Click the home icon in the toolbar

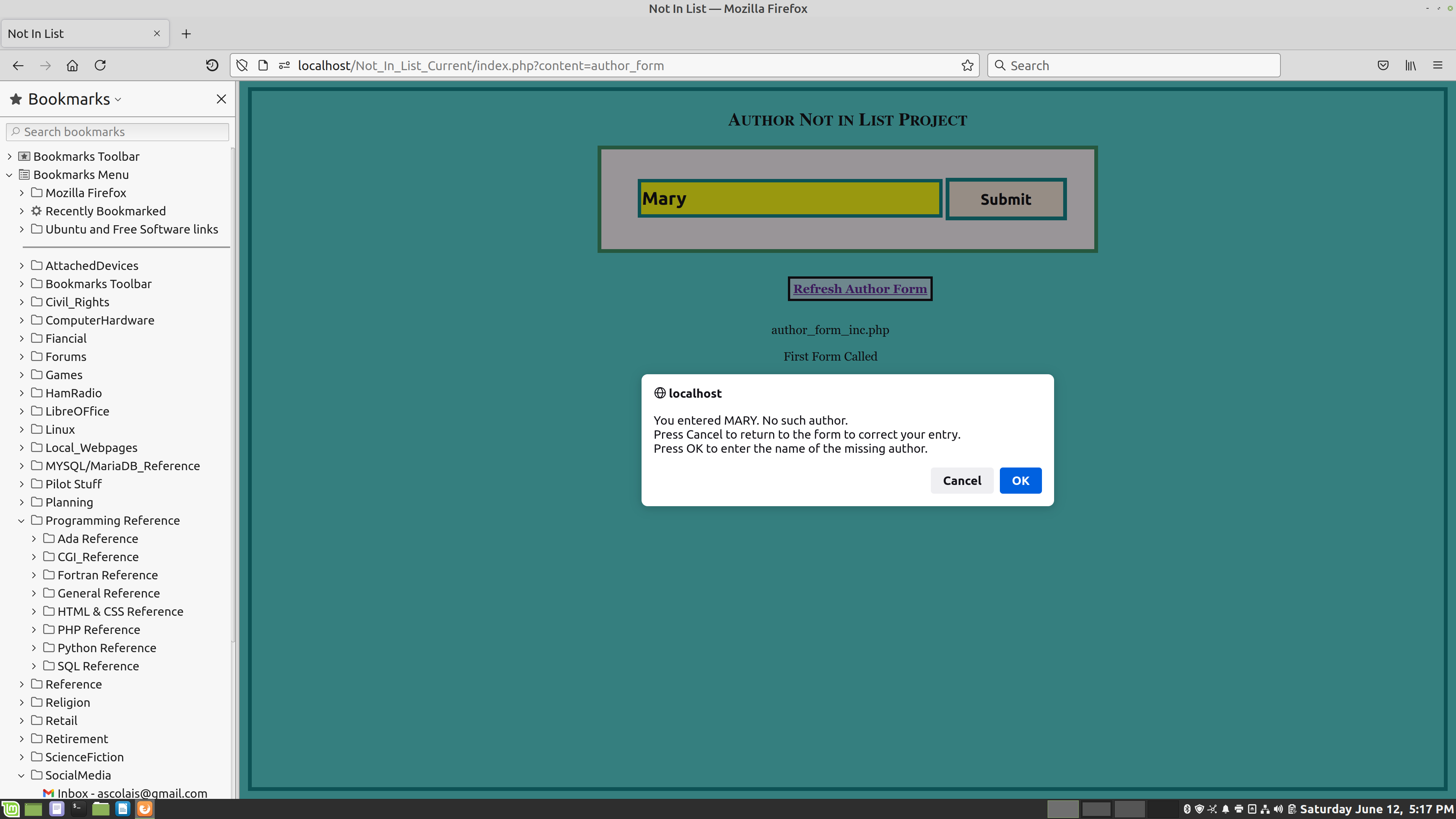coord(72,66)
